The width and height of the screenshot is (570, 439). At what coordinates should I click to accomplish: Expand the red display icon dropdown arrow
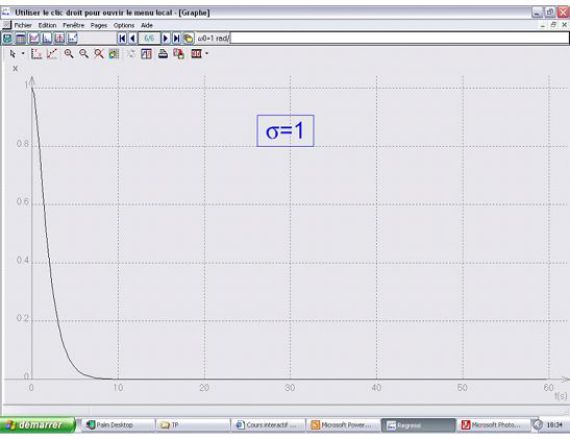click(x=207, y=53)
